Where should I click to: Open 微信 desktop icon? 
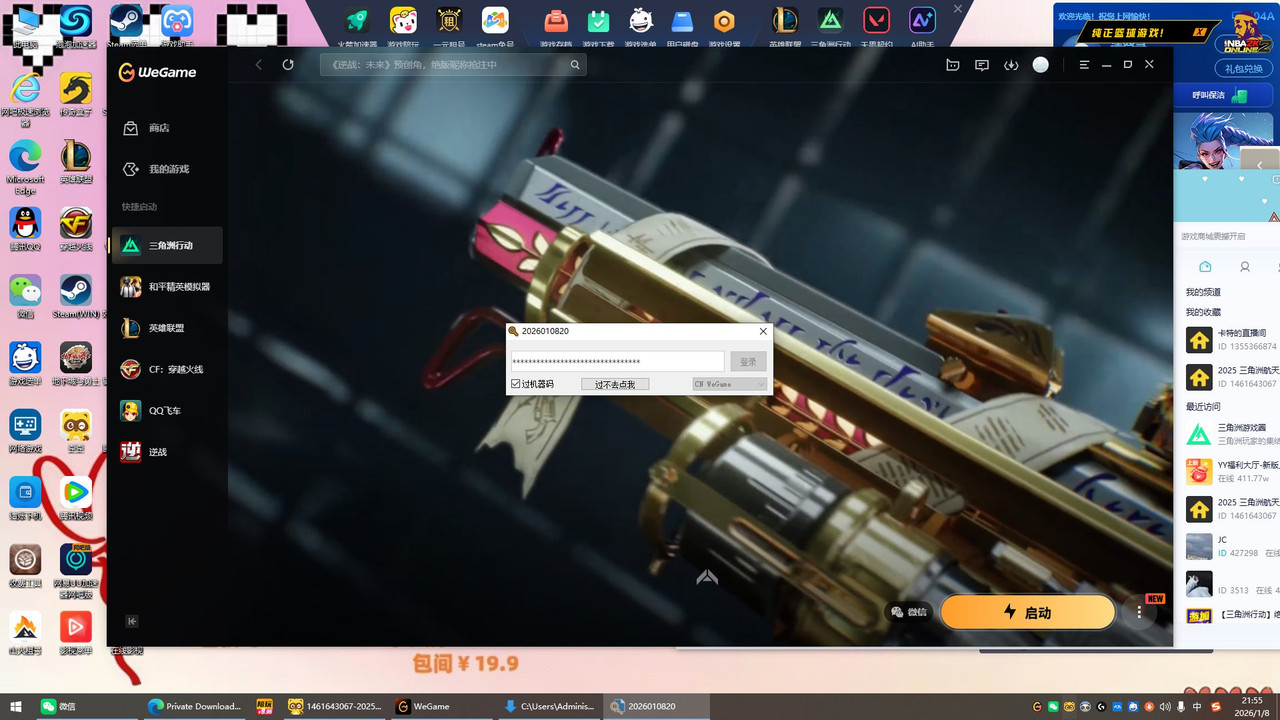pos(25,296)
